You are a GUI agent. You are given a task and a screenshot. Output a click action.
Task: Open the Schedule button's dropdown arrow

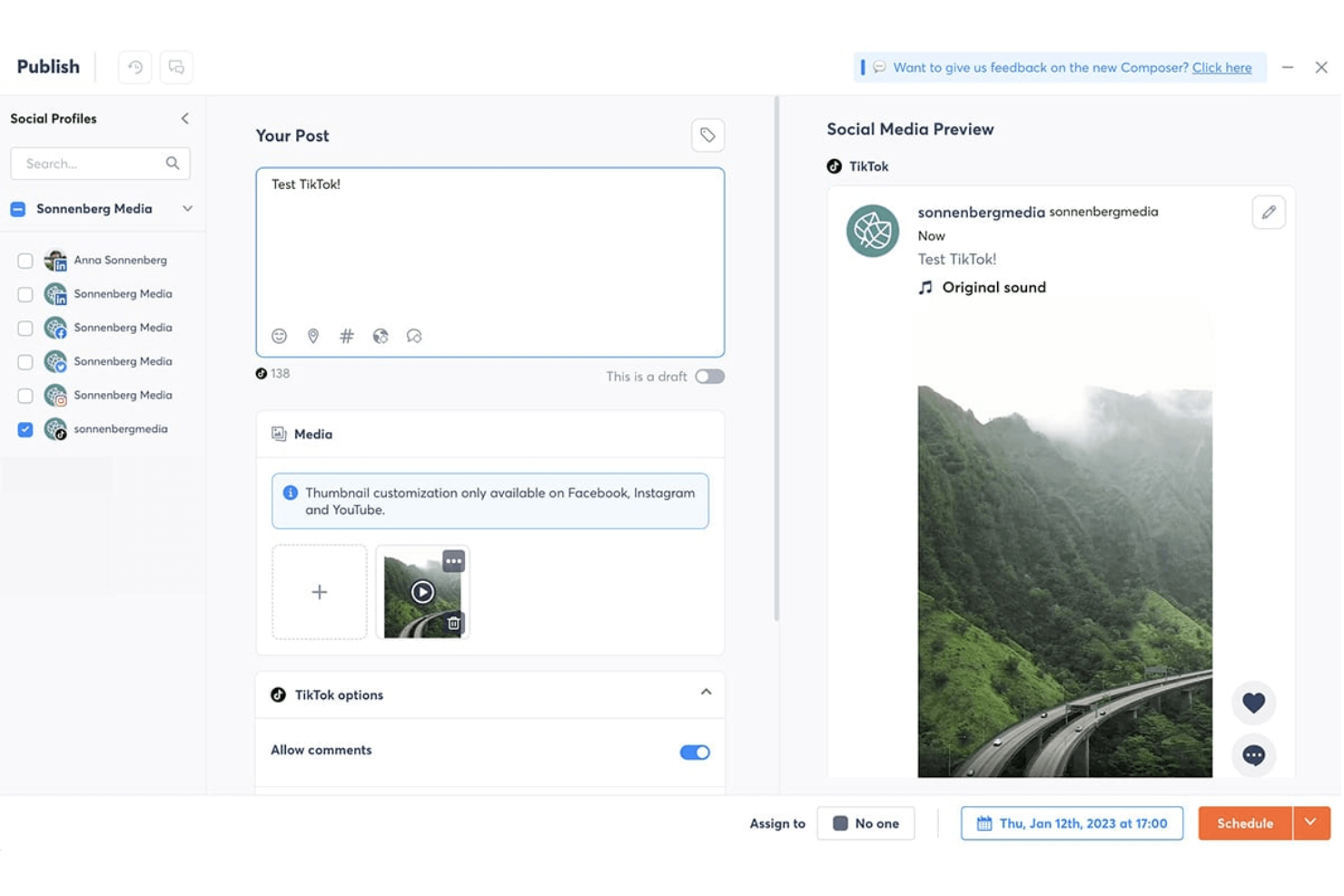click(1310, 822)
